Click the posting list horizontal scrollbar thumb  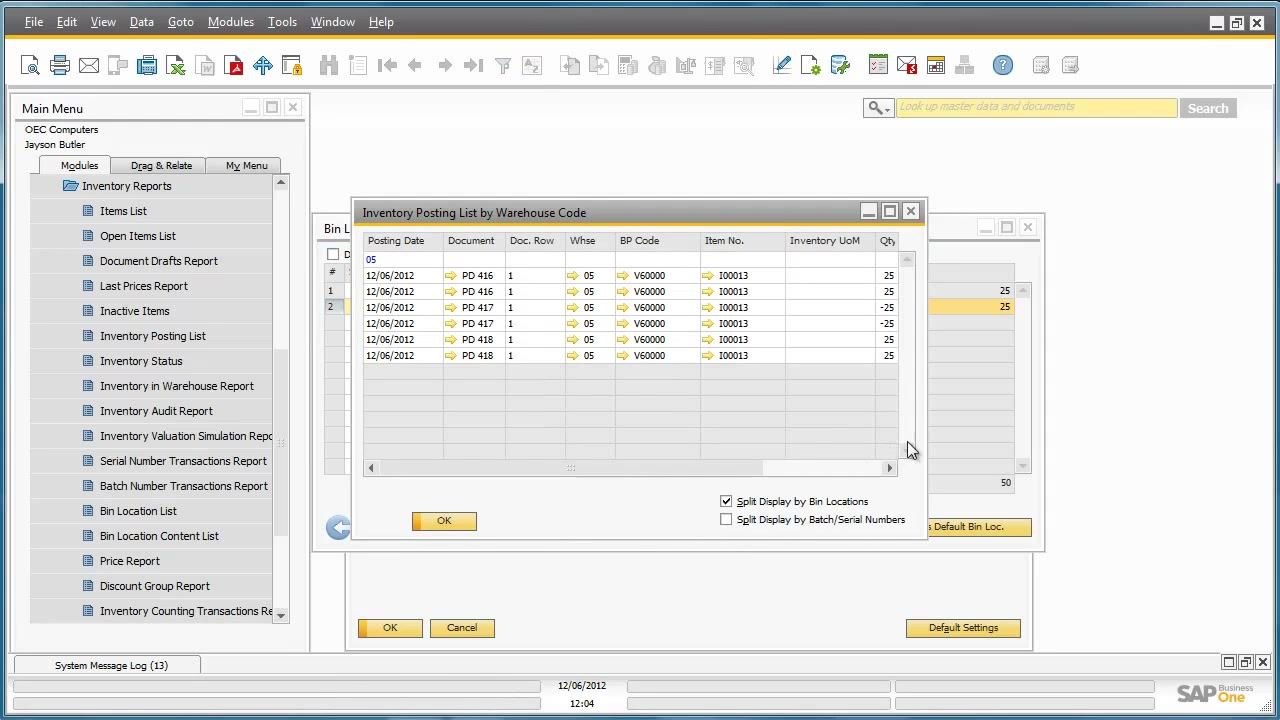click(x=571, y=468)
